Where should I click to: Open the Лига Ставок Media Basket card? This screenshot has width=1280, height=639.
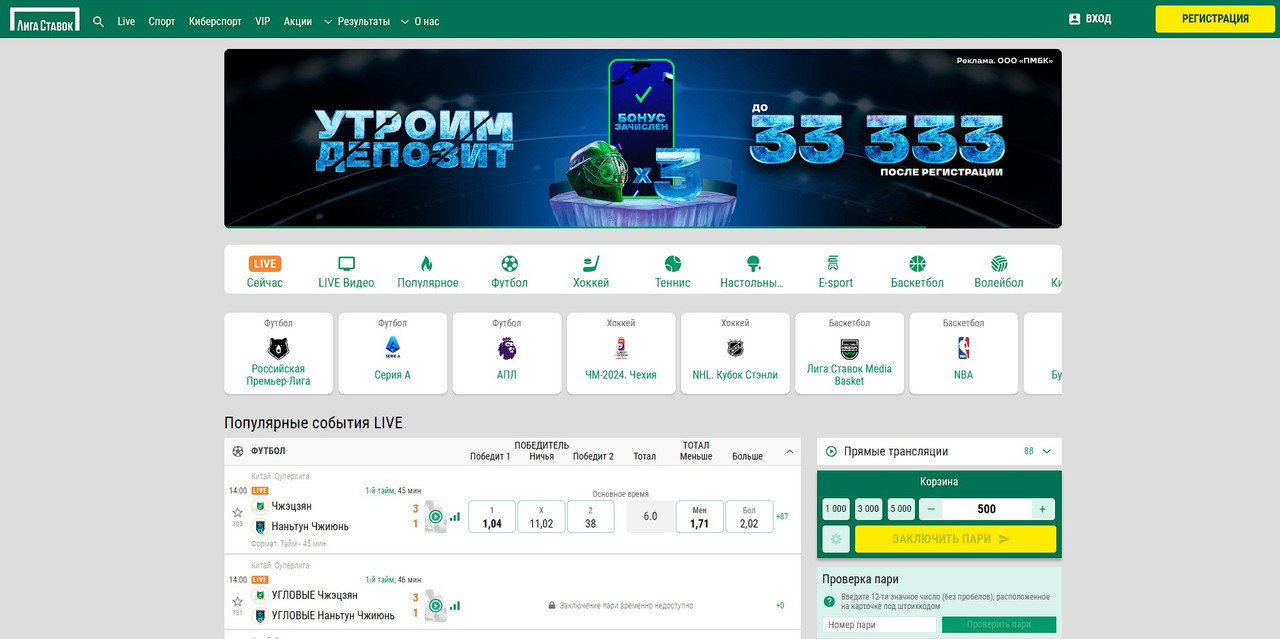pyautogui.click(x=849, y=353)
